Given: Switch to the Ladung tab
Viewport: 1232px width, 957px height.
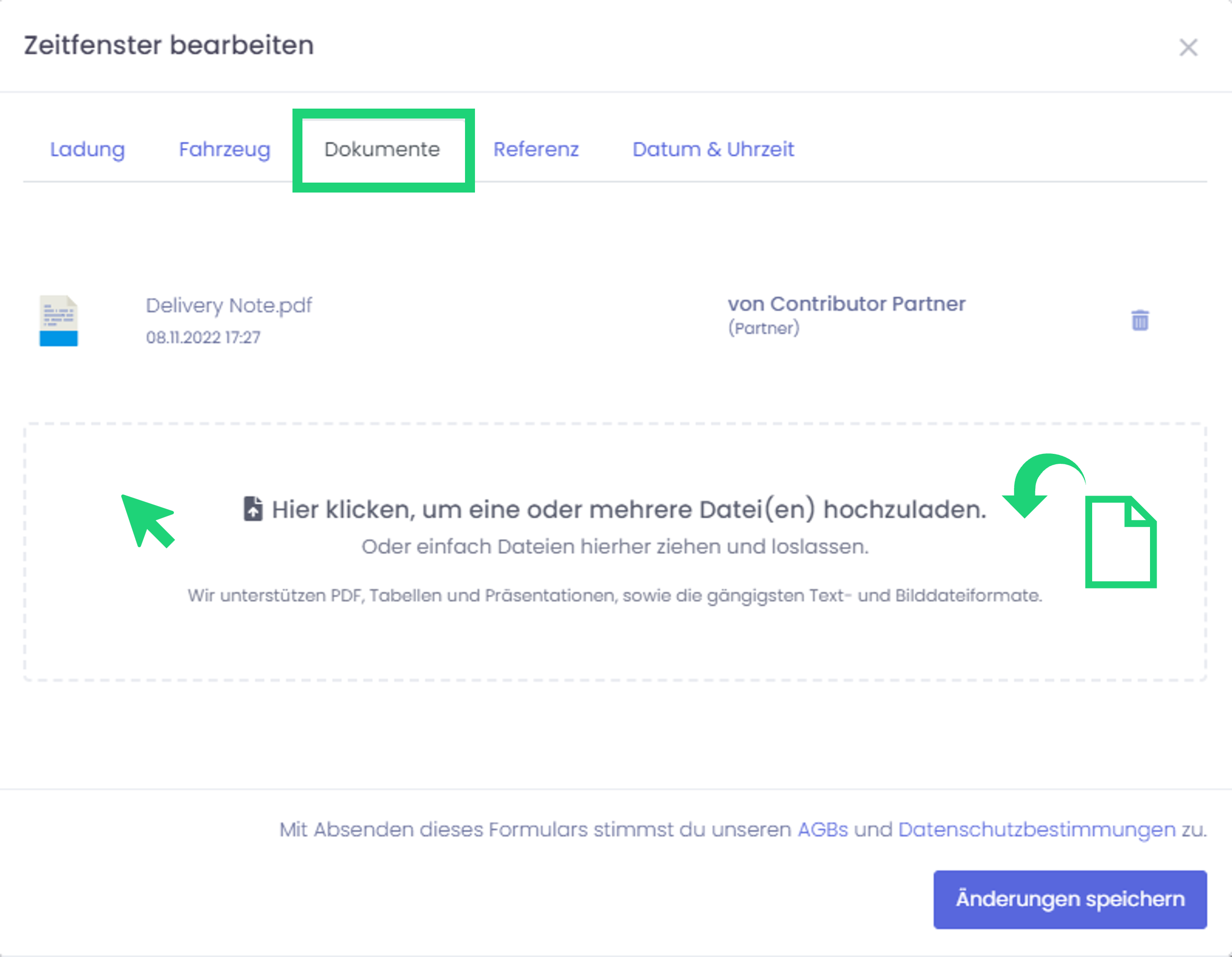Looking at the screenshot, I should tap(87, 149).
